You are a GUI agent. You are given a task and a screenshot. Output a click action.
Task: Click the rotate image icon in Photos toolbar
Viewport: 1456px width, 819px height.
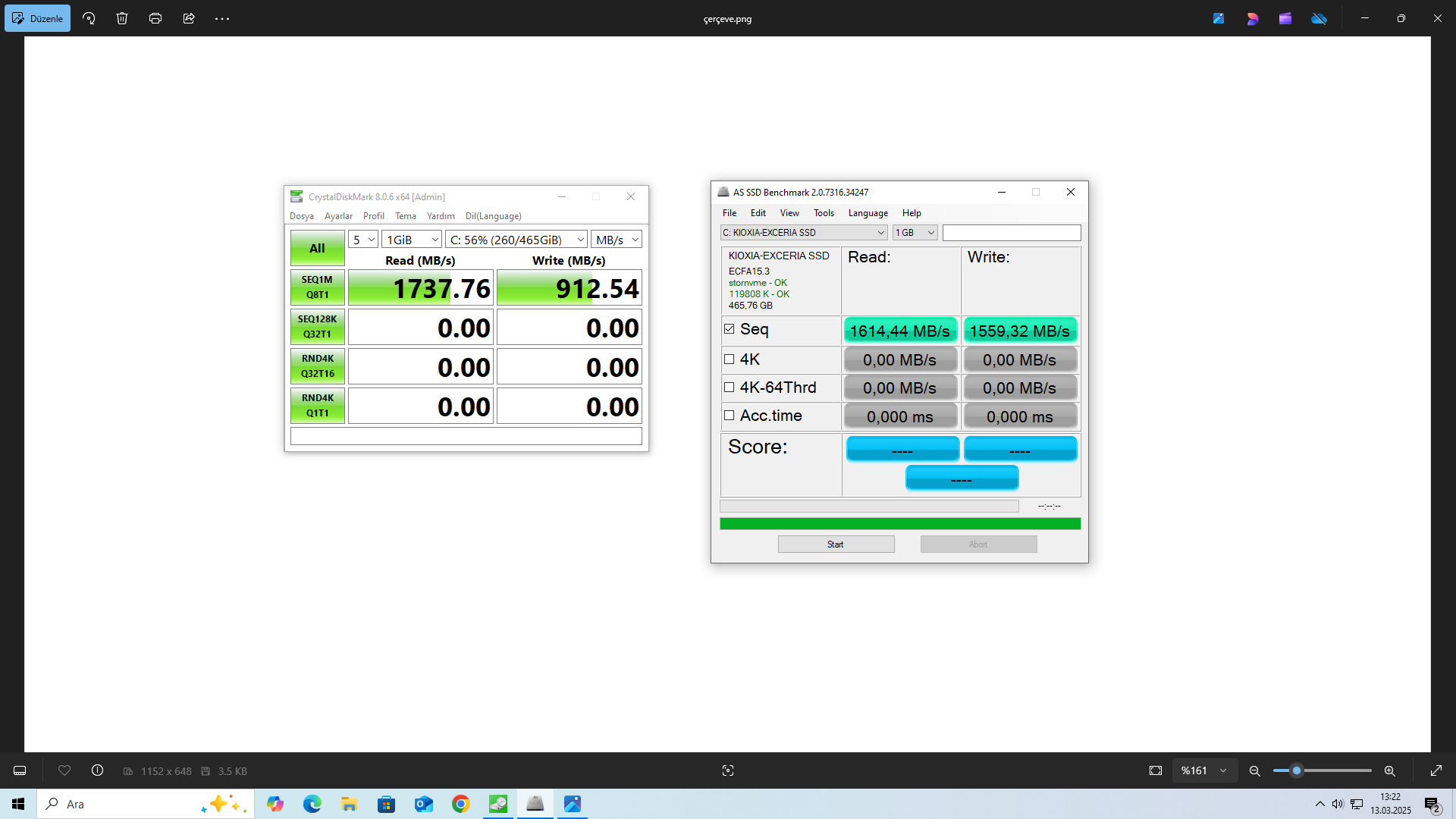click(89, 18)
